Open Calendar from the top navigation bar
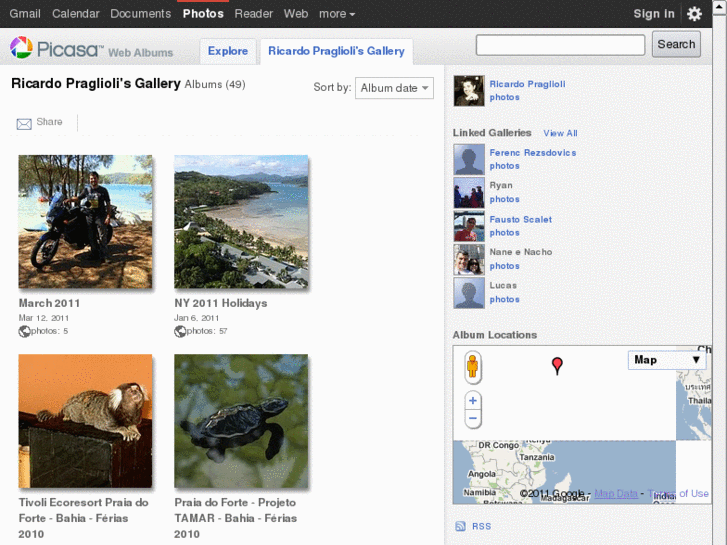Screen dimensions: 727x545 (75, 14)
